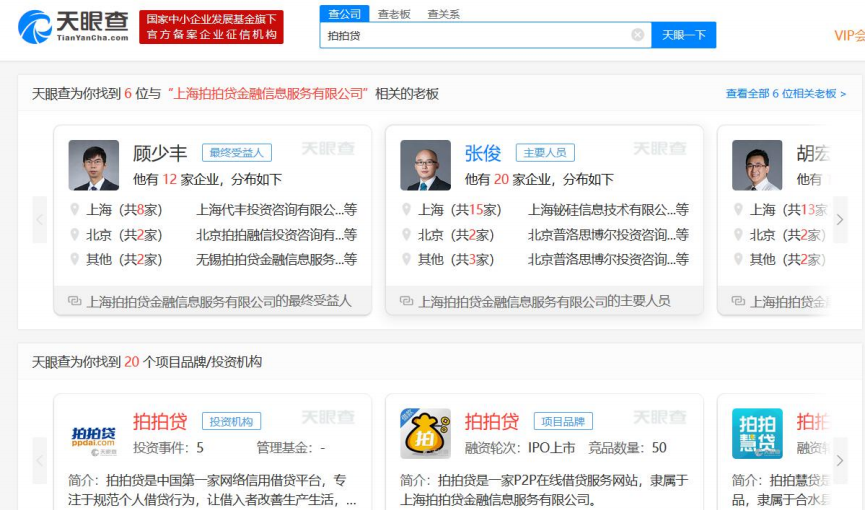Click the 投资机构 tag
865x510 pixels.
pos(231,421)
